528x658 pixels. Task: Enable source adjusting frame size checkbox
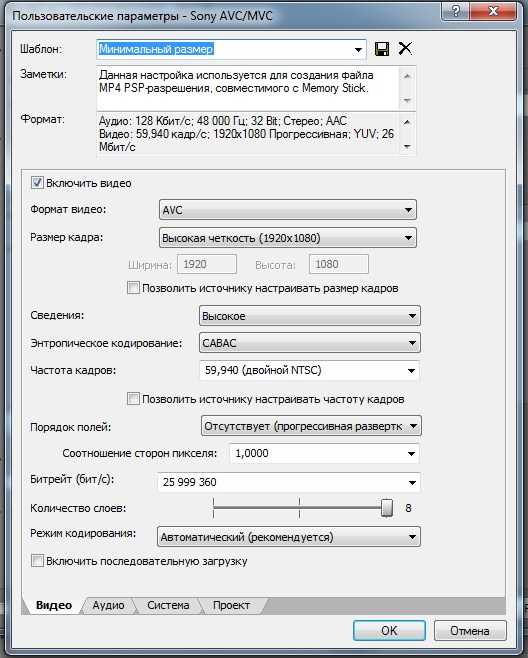click(133, 288)
